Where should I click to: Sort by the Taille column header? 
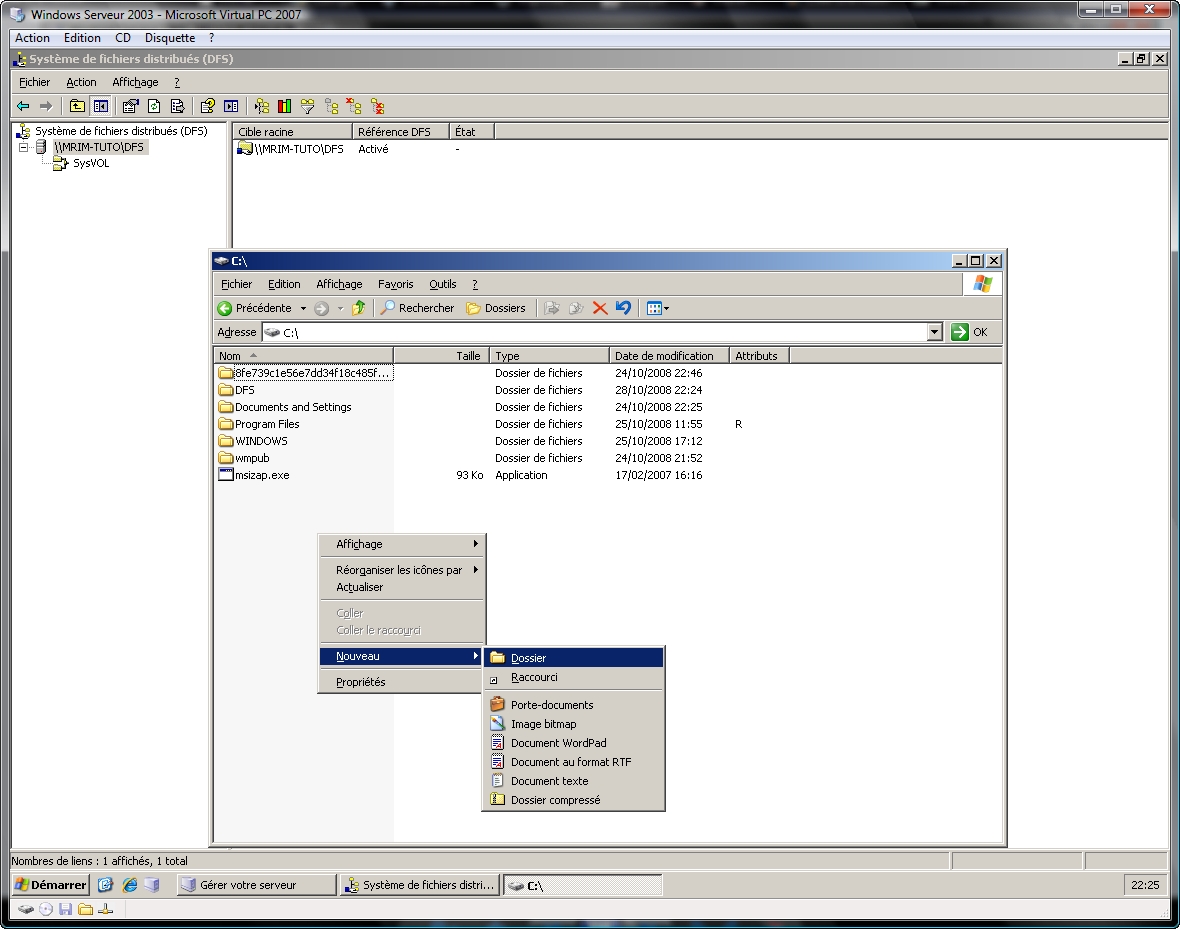click(442, 356)
